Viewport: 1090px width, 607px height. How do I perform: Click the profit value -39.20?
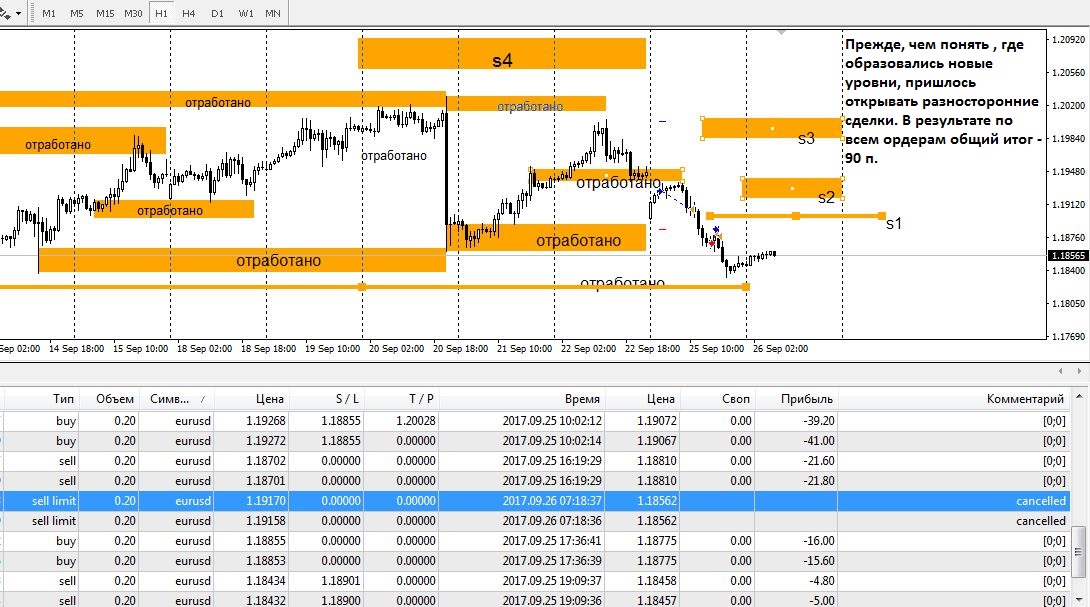click(818, 421)
